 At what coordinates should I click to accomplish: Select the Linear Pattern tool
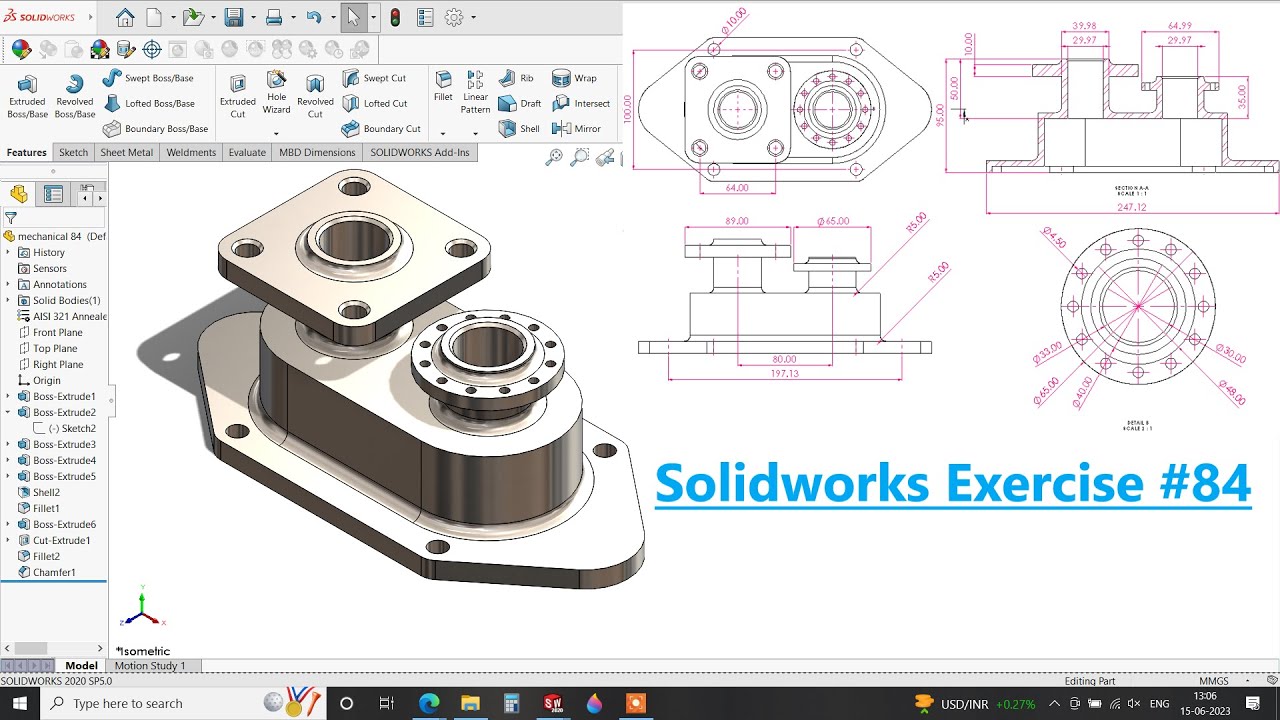[x=476, y=92]
